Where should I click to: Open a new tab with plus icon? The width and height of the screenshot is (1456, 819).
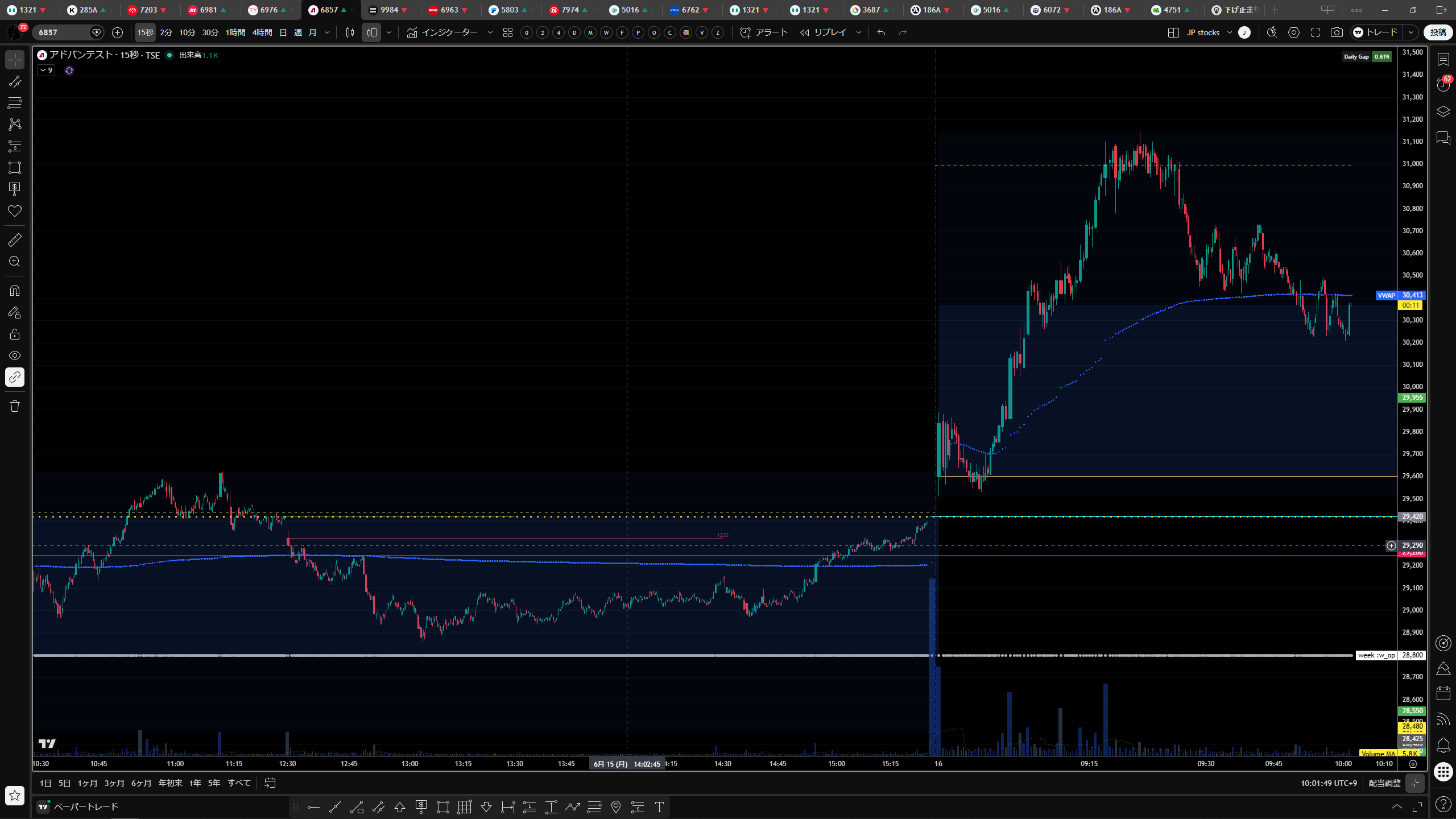(x=1275, y=10)
